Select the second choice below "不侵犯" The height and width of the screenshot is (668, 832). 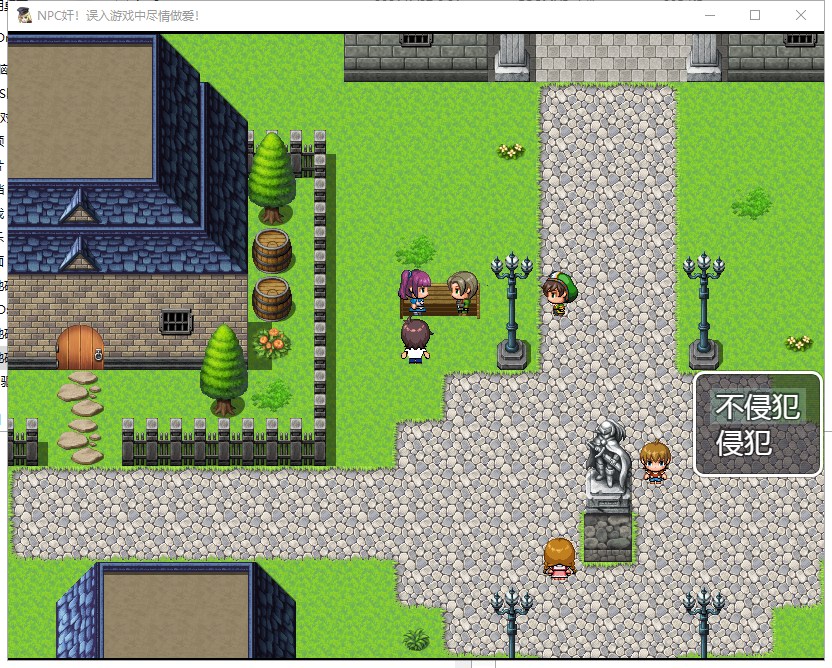pyautogui.click(x=745, y=443)
